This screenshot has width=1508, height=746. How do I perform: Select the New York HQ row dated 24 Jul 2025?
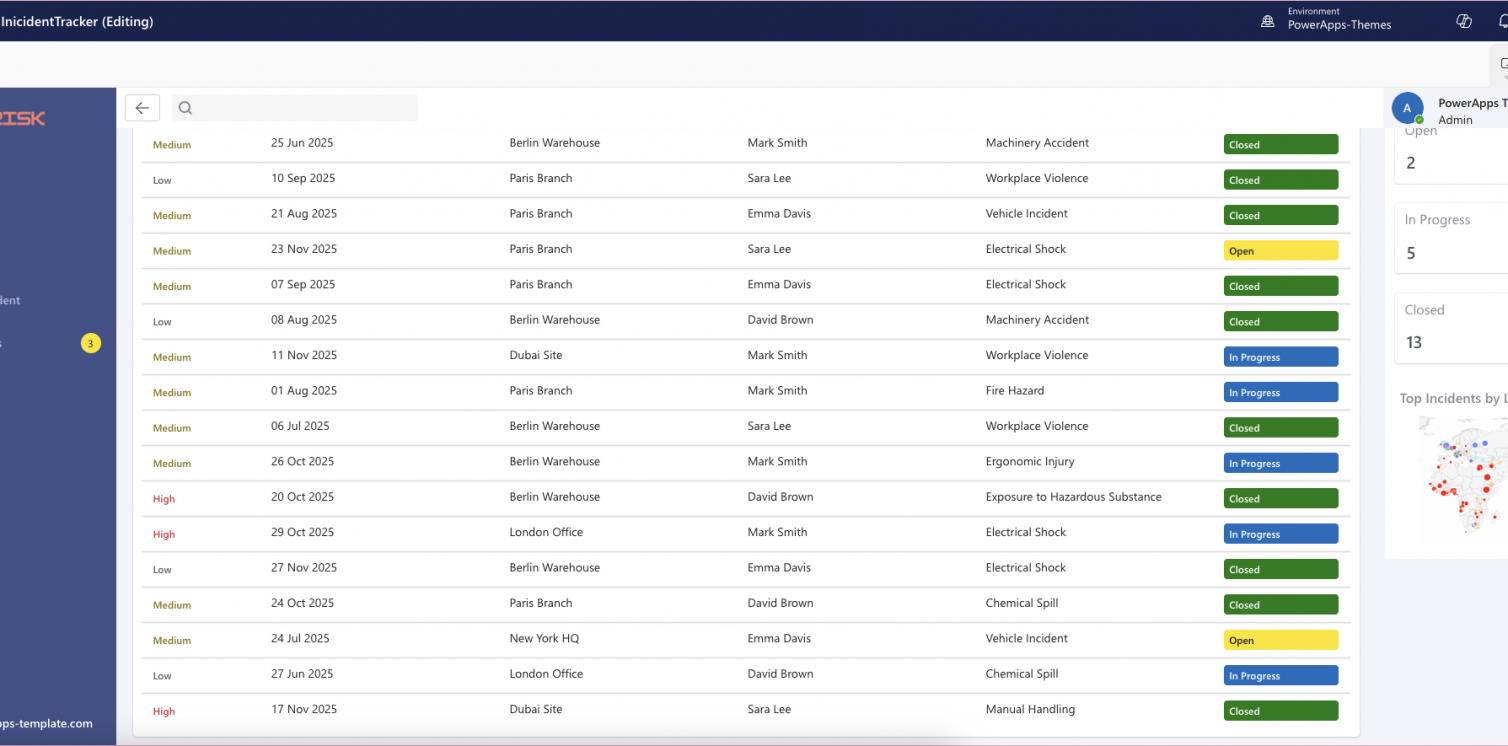(700, 638)
